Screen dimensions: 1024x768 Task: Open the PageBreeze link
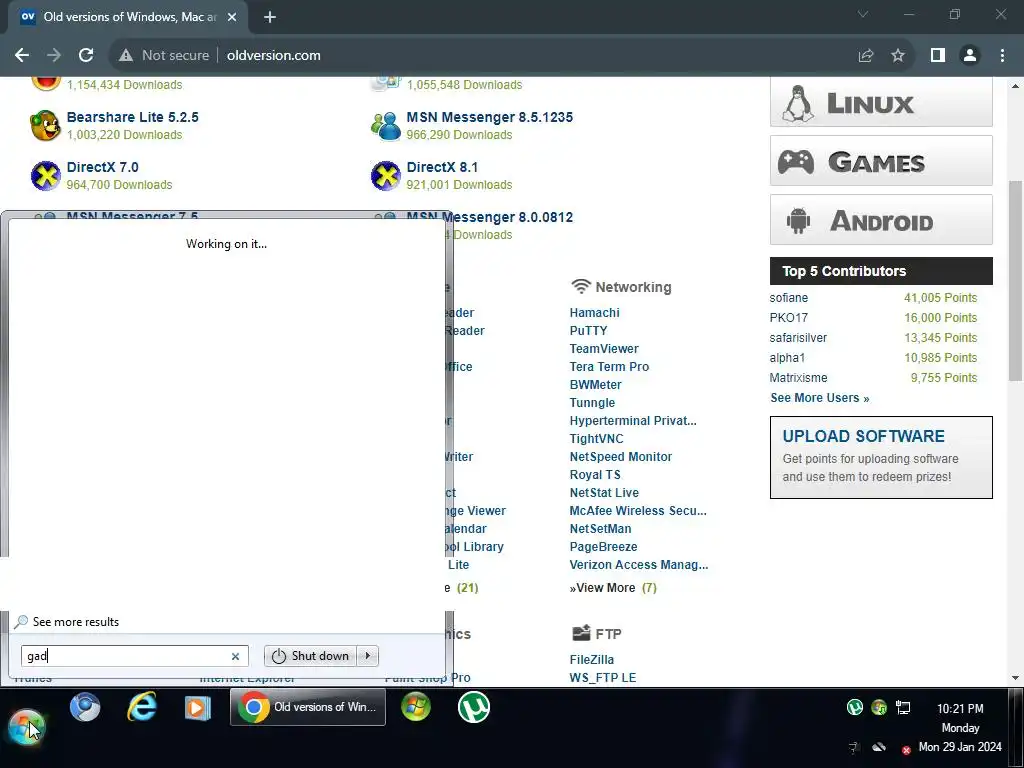pos(603,547)
